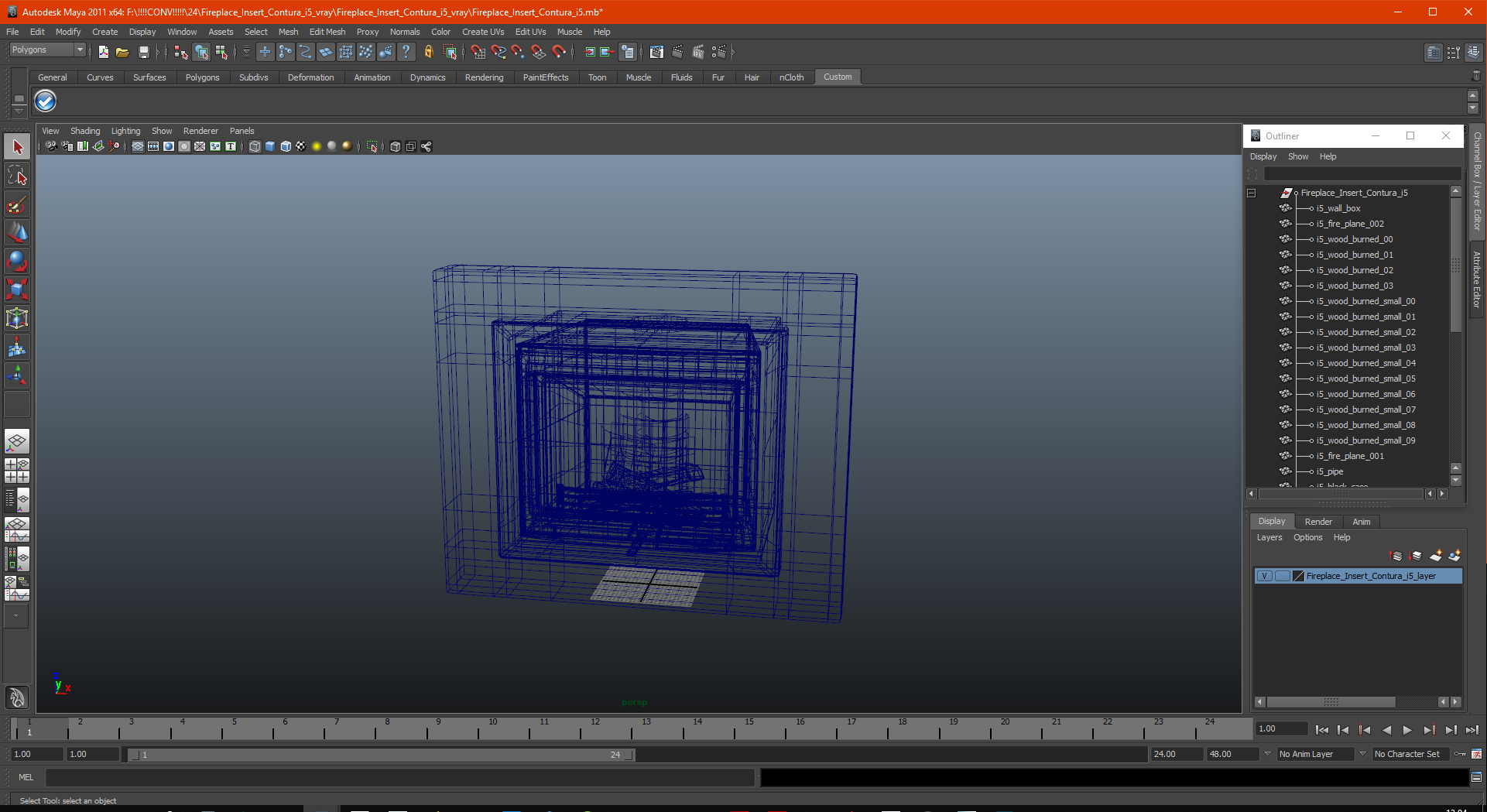1487x812 pixels.
Task: Select the Show Manipulator tool
Action: (17, 375)
